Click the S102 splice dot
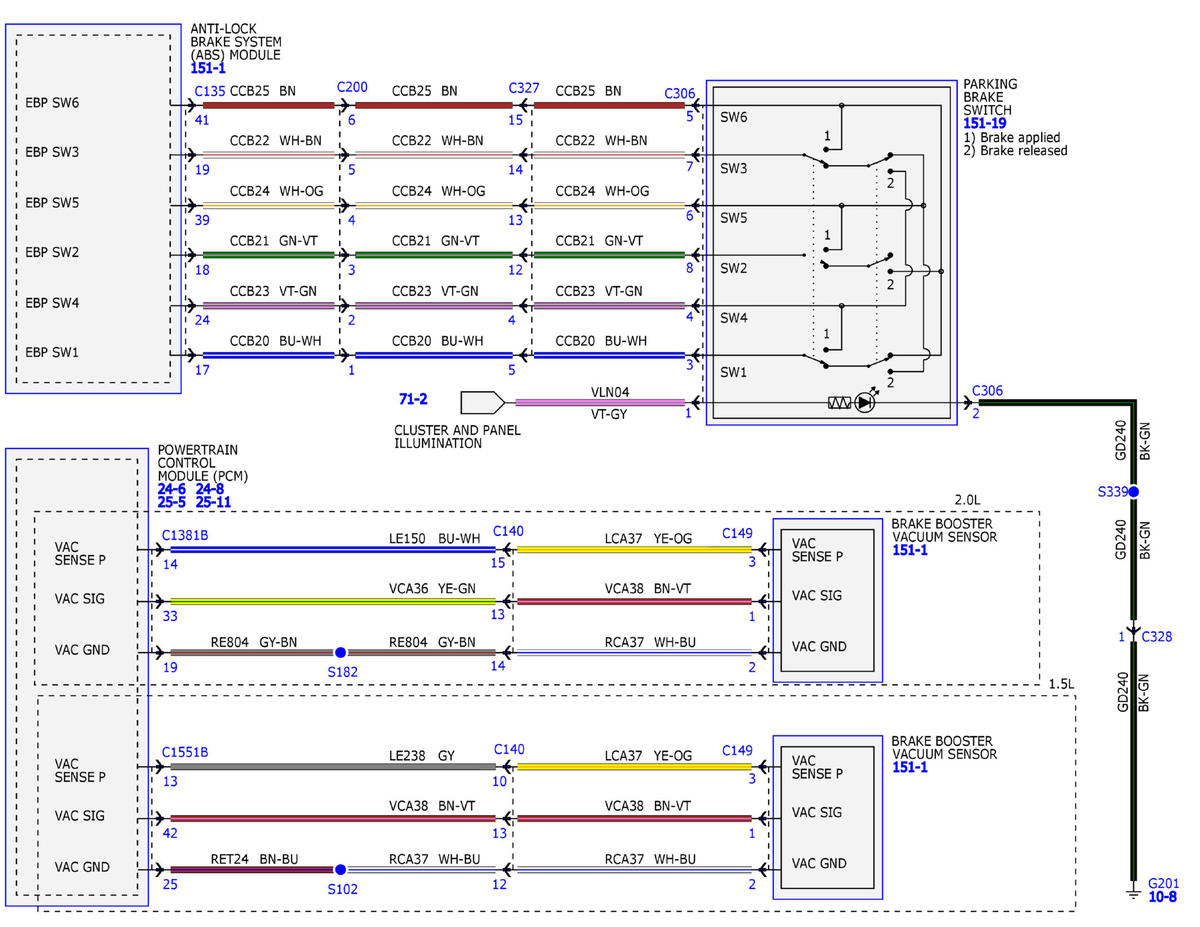 tap(340, 869)
